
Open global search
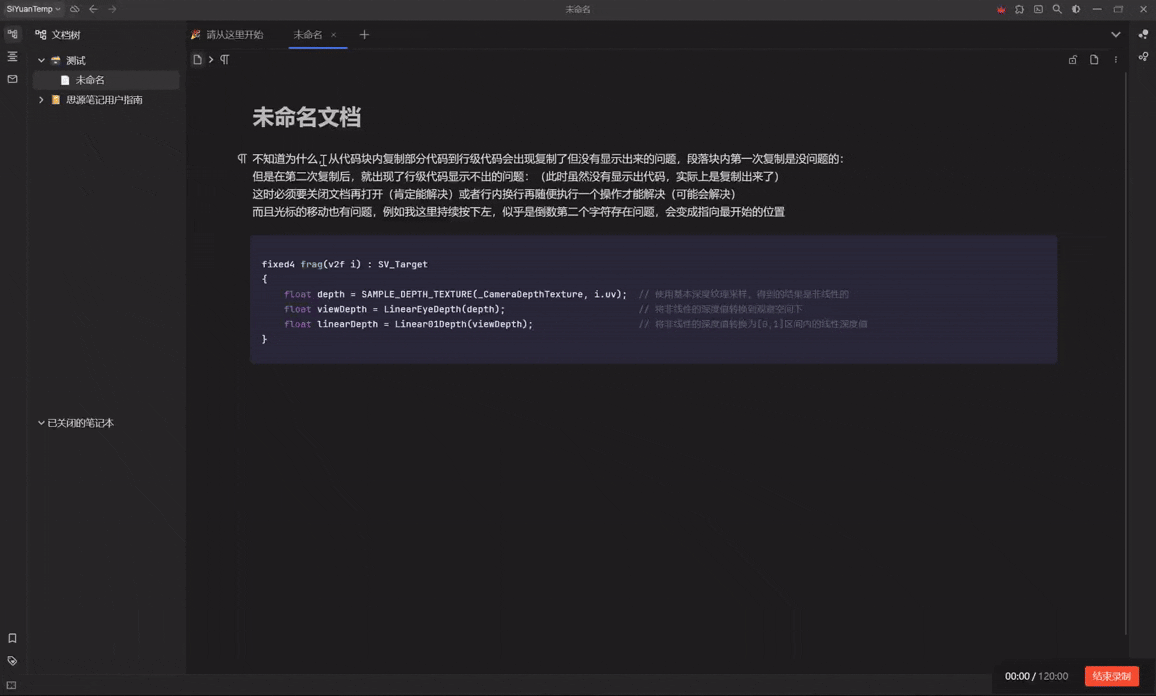coord(1057,9)
